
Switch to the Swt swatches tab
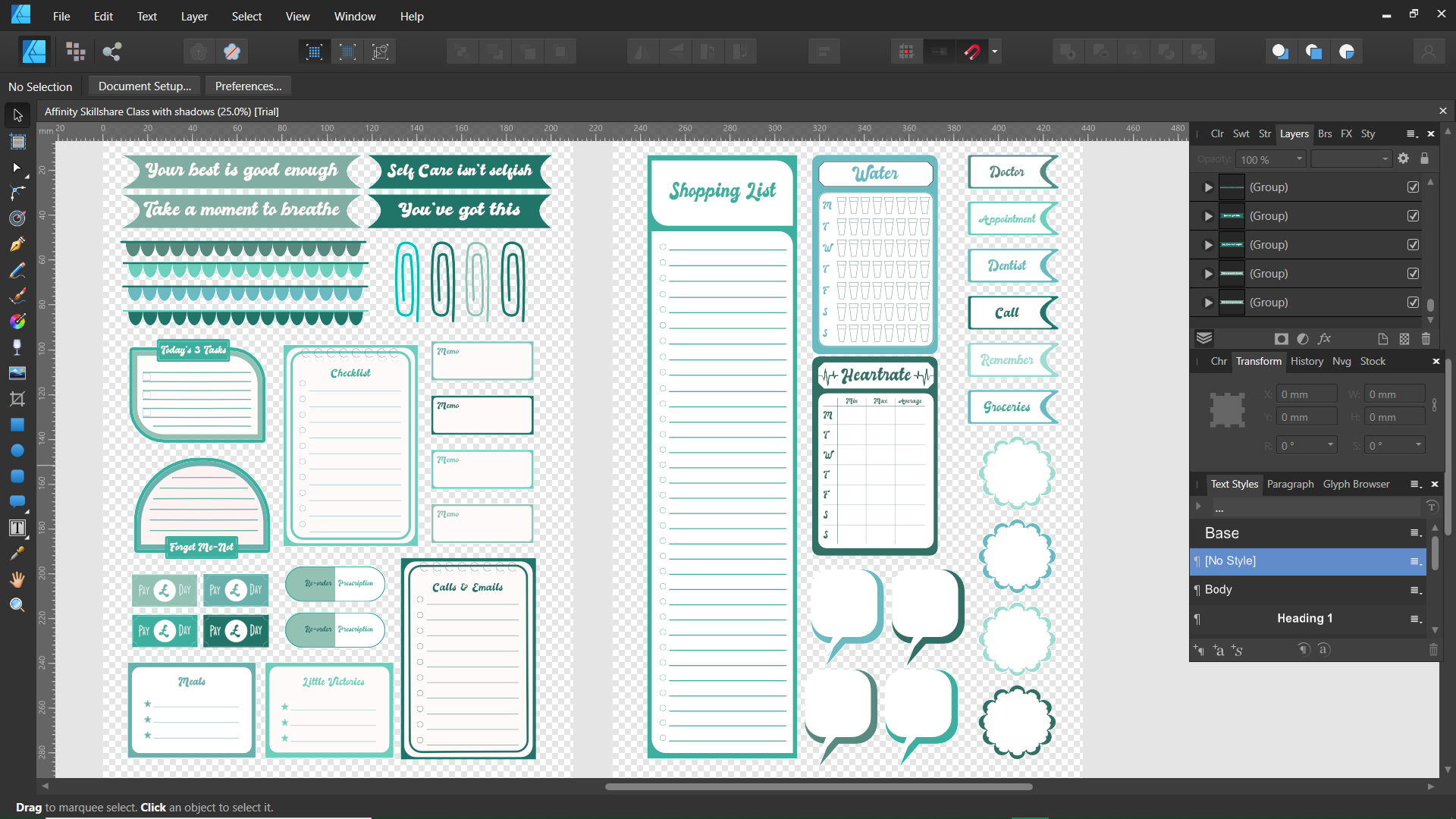point(1241,133)
